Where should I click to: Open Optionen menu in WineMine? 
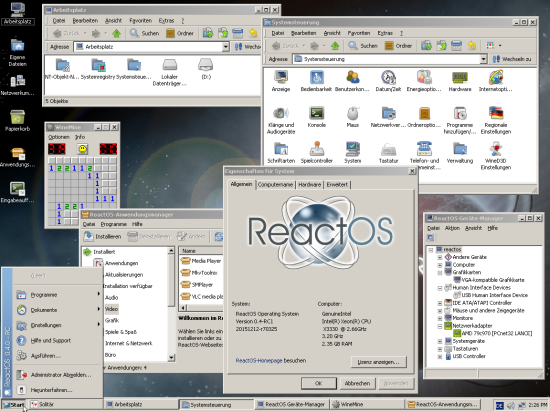tap(59, 137)
